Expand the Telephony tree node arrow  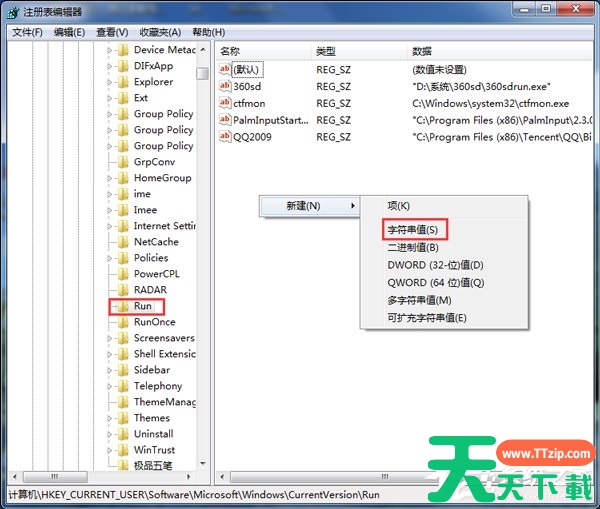(109, 387)
